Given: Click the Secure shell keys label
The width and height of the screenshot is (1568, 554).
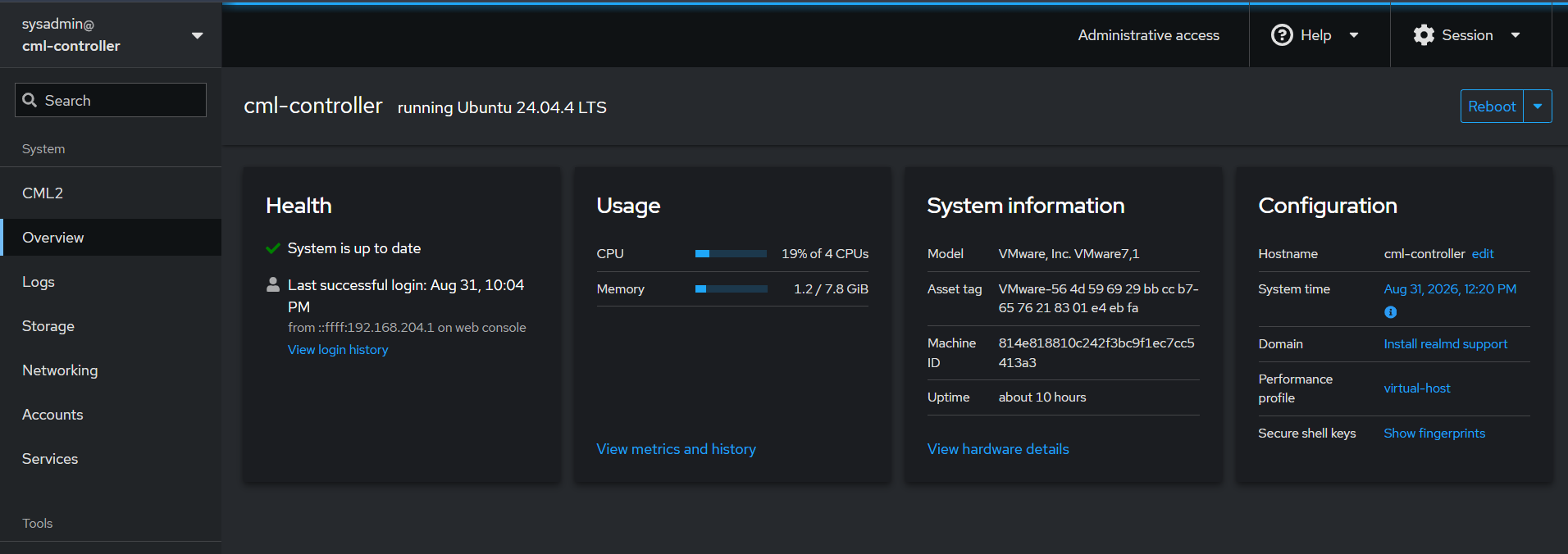Looking at the screenshot, I should [x=1307, y=434].
